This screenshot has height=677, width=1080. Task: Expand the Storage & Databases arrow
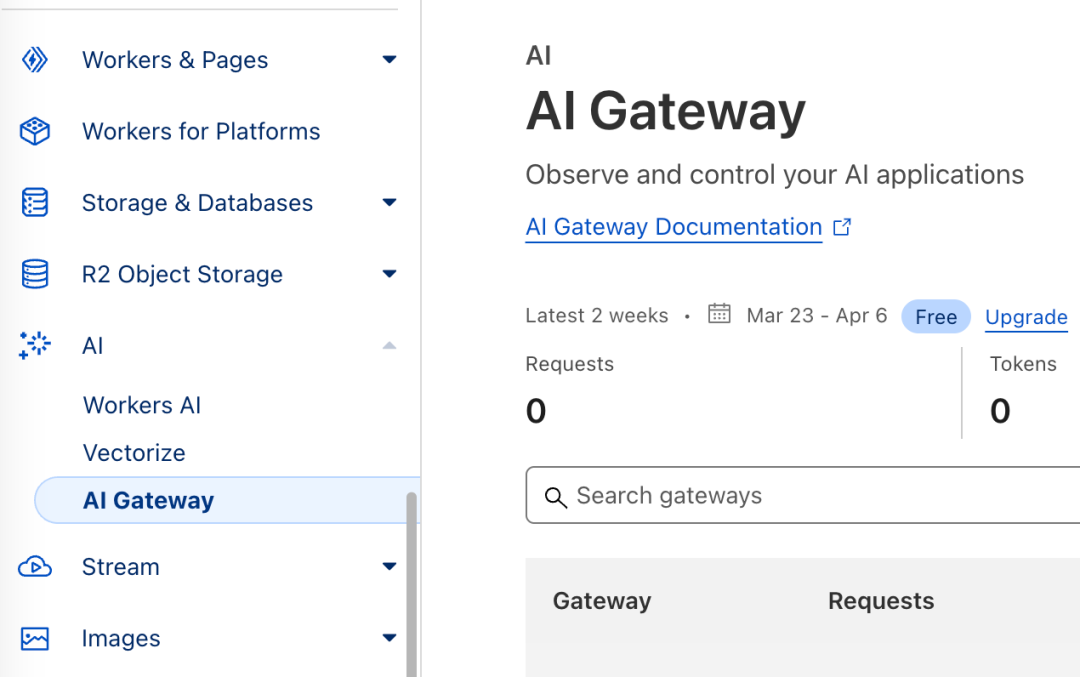coord(389,202)
